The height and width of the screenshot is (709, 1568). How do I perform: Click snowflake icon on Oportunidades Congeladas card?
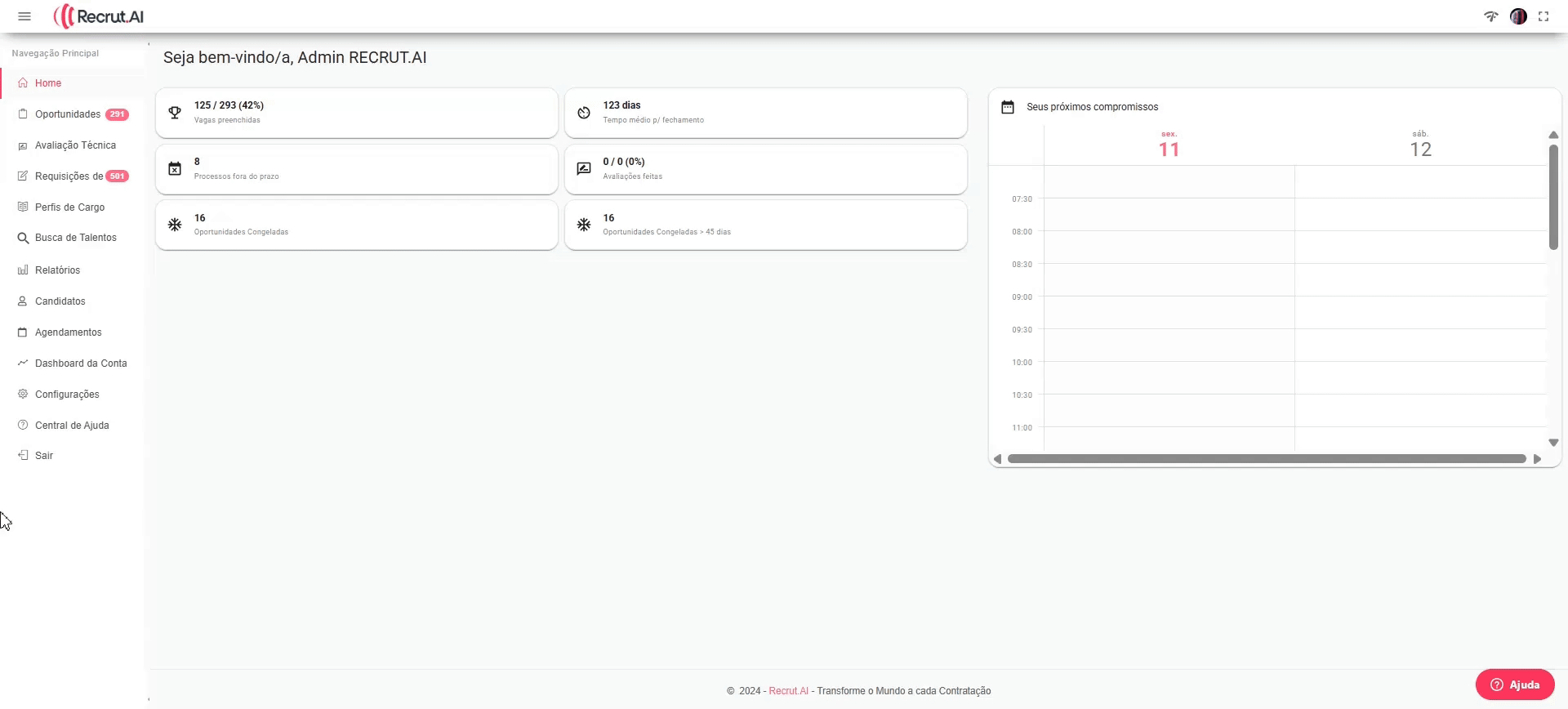175,225
